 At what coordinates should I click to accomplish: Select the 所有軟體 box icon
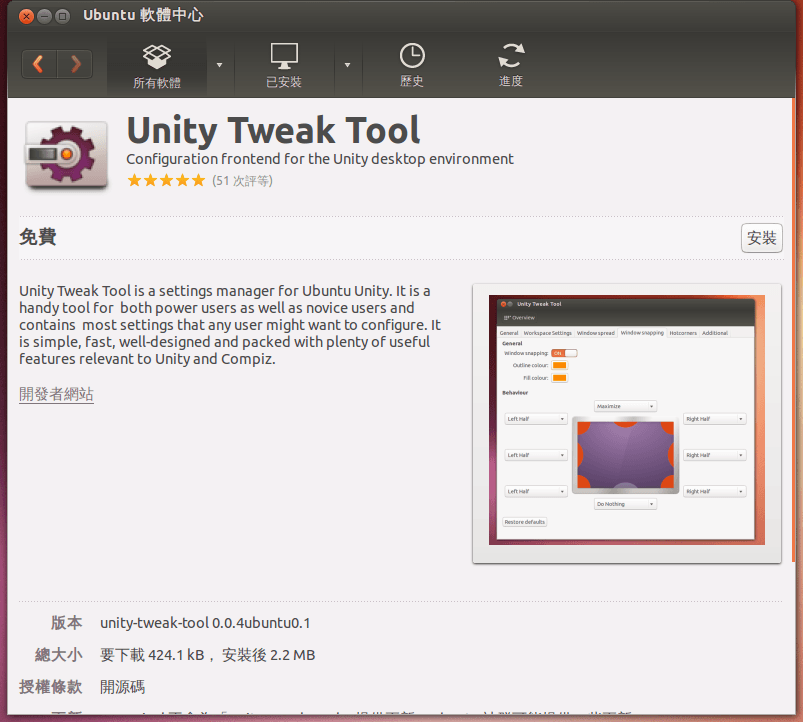(x=156, y=55)
